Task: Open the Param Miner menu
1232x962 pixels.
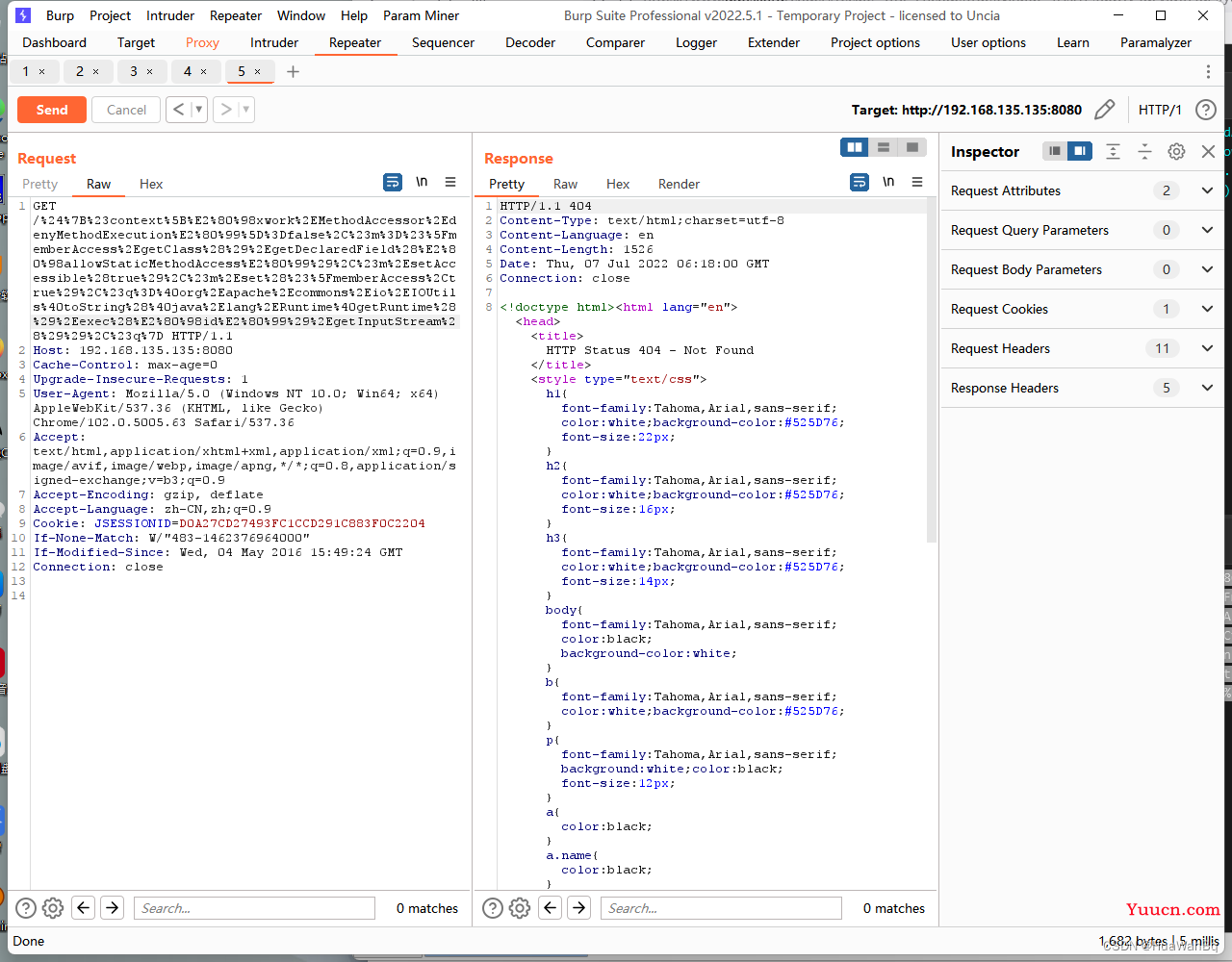Action: (x=421, y=15)
